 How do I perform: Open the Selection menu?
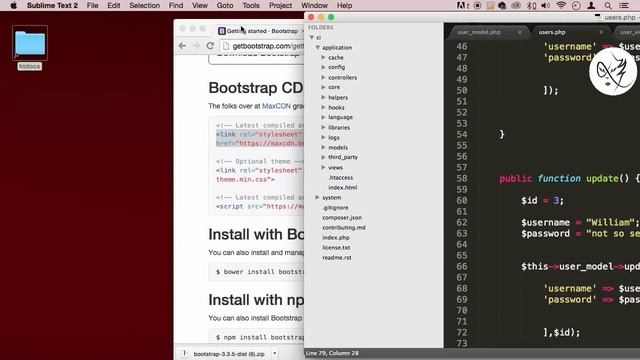[x=144, y=6]
